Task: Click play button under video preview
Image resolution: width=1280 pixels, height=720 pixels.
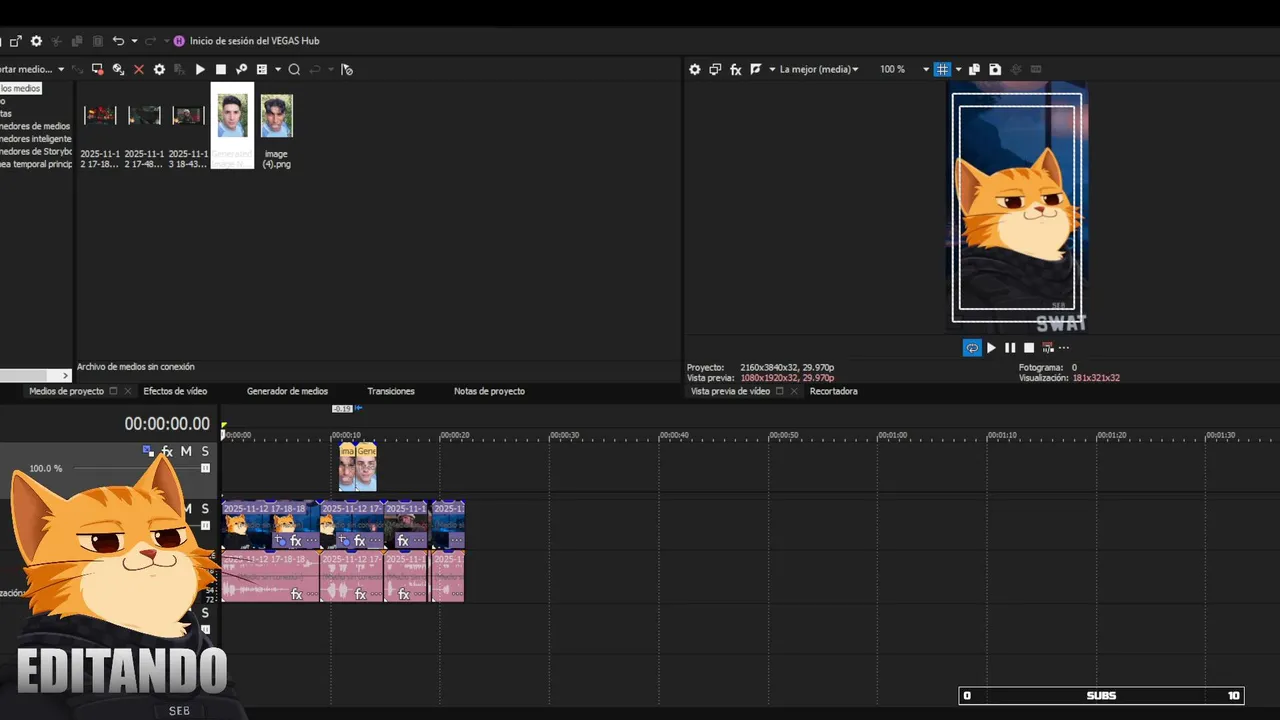Action: point(991,348)
